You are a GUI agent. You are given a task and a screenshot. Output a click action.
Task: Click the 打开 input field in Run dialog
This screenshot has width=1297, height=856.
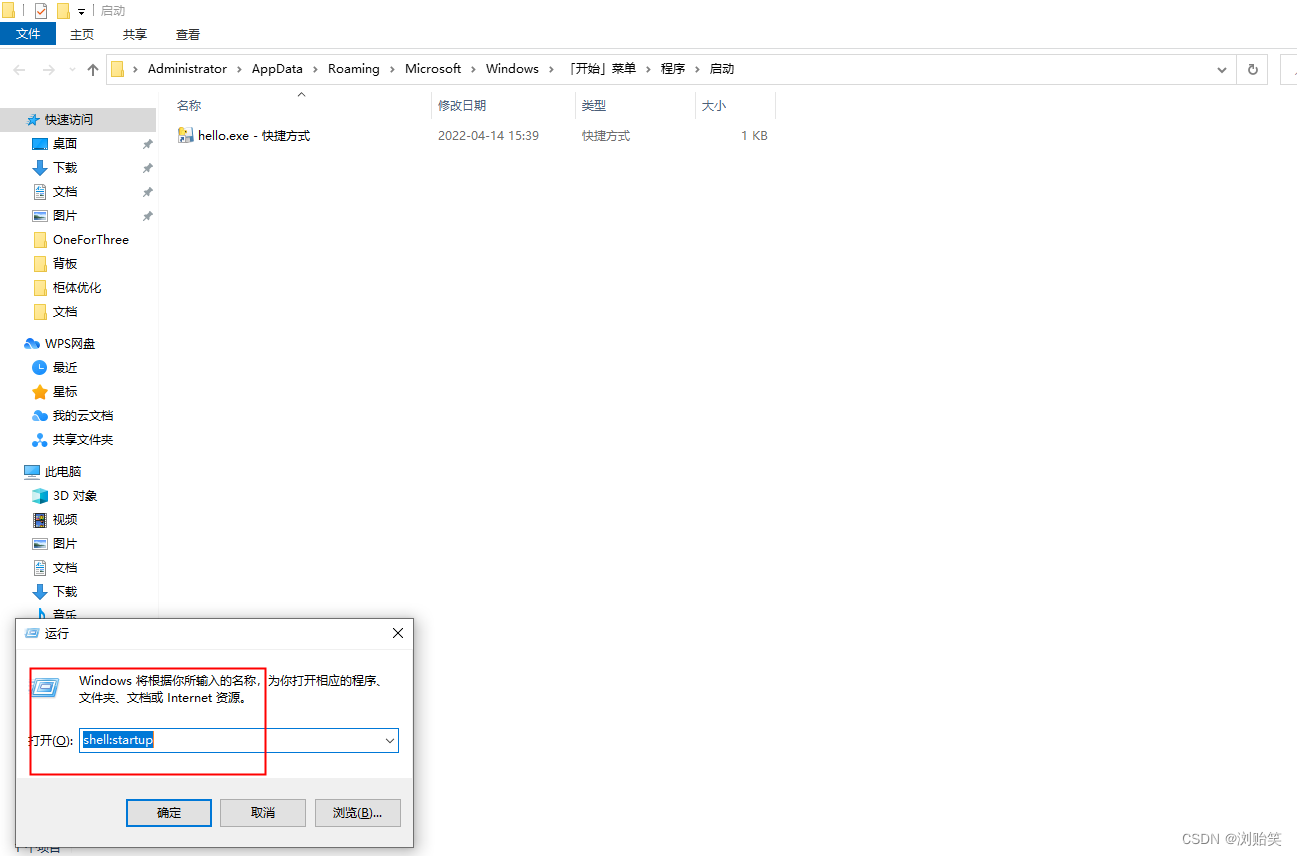[x=239, y=740]
